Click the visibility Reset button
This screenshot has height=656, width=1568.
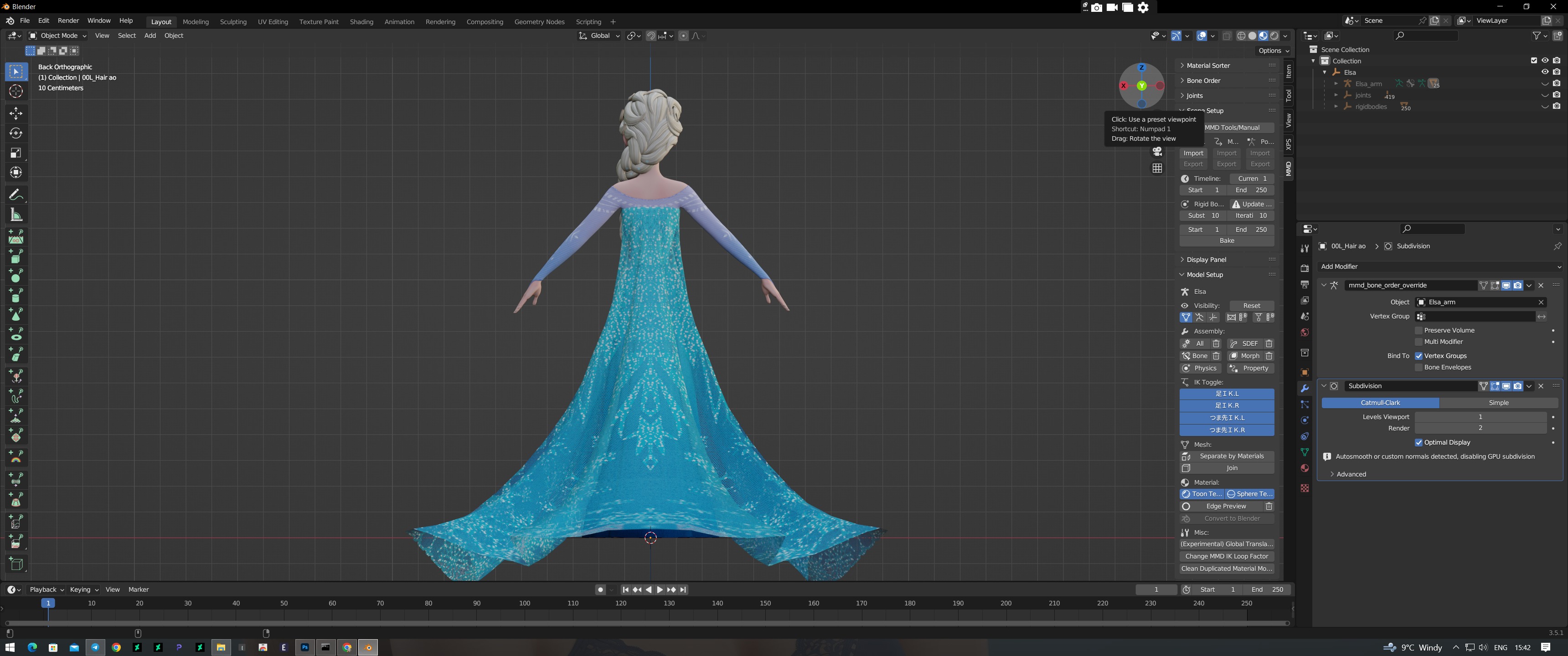click(1252, 306)
